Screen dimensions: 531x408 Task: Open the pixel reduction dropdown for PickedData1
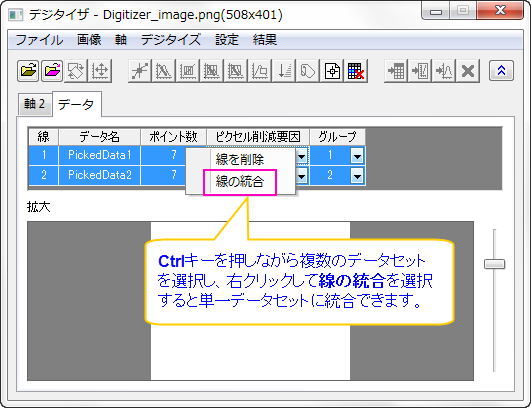click(301, 156)
